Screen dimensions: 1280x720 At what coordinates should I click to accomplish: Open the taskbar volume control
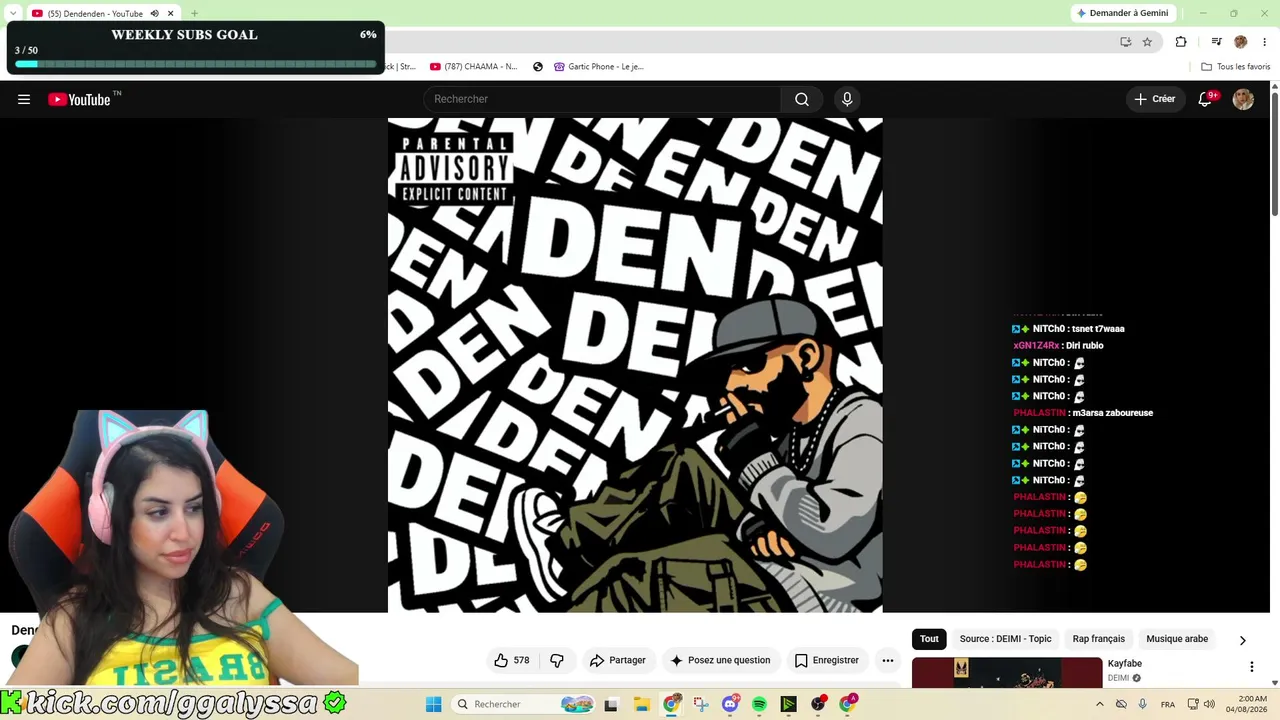pos(1209,704)
